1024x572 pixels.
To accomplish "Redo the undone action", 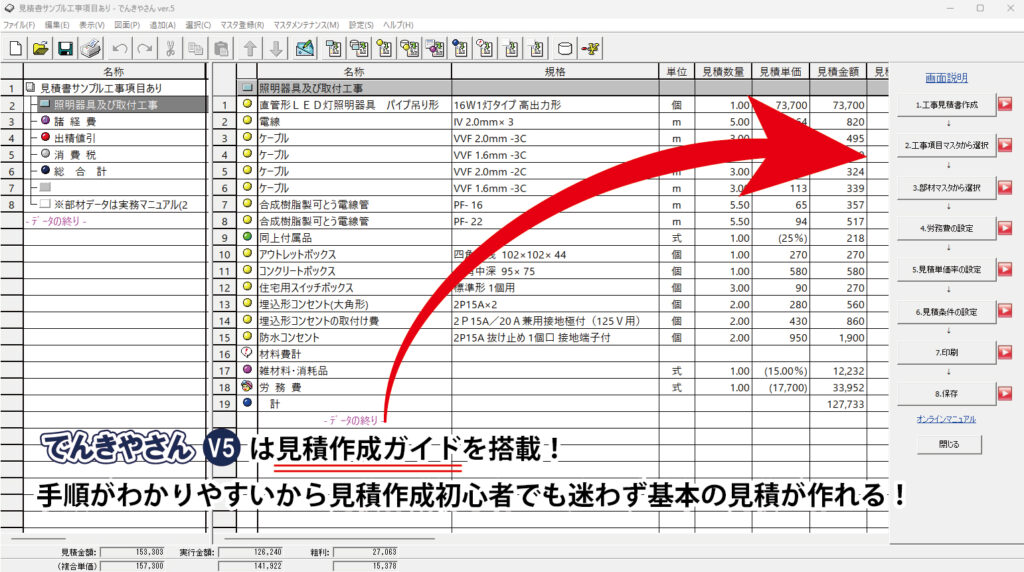I will pyautogui.click(x=145, y=48).
